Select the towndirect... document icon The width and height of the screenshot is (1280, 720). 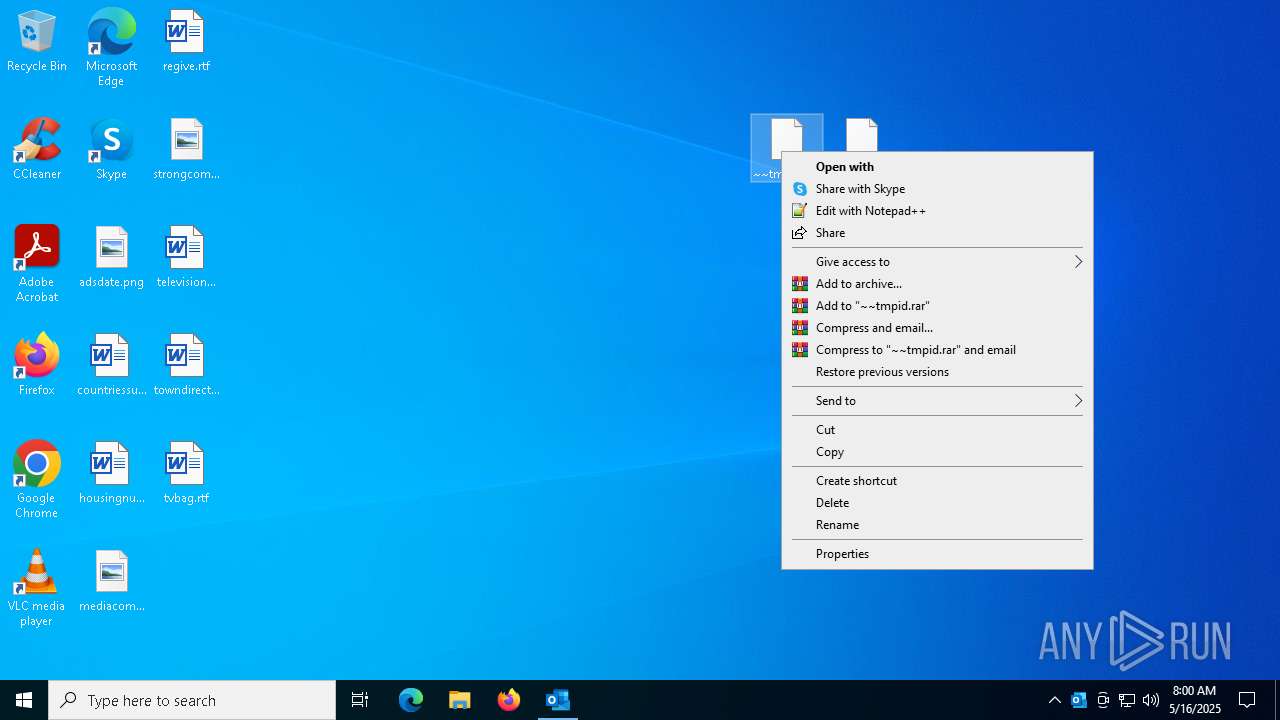coord(186,366)
